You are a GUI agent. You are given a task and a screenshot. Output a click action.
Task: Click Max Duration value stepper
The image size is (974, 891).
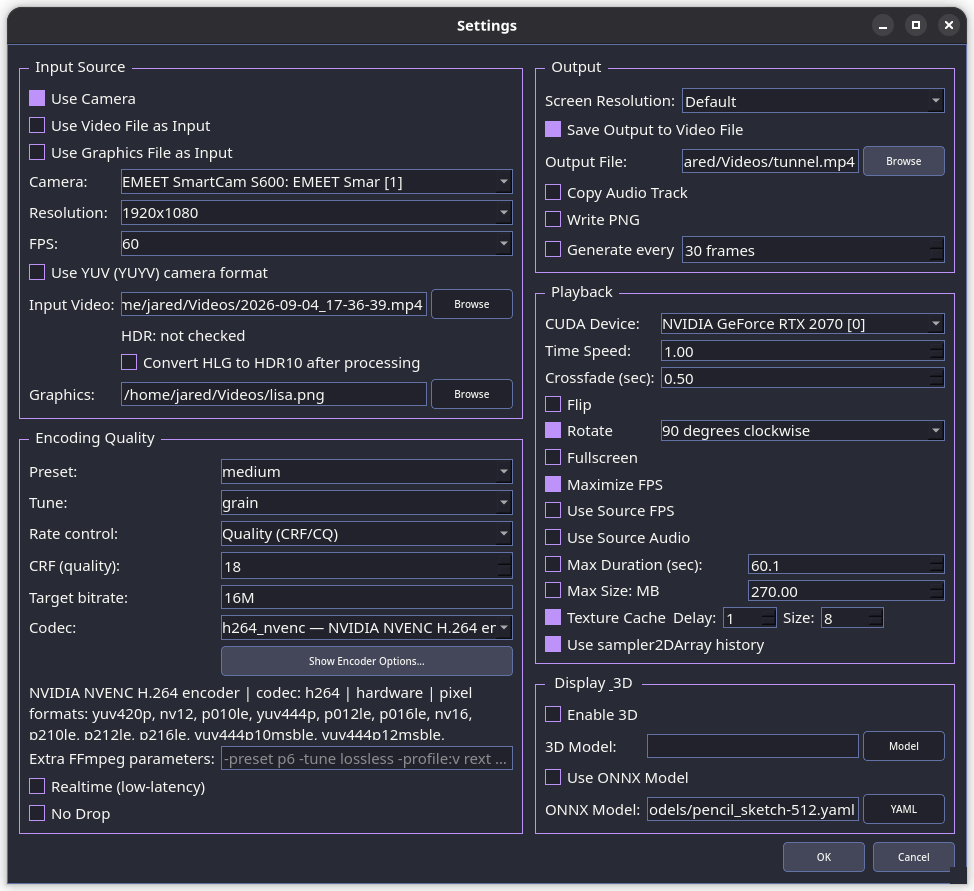(x=937, y=564)
